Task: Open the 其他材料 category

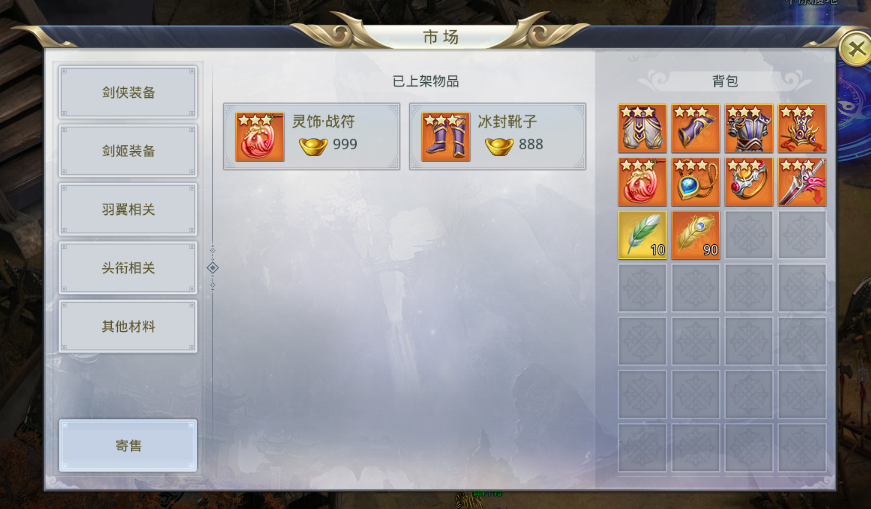Action: [x=128, y=326]
